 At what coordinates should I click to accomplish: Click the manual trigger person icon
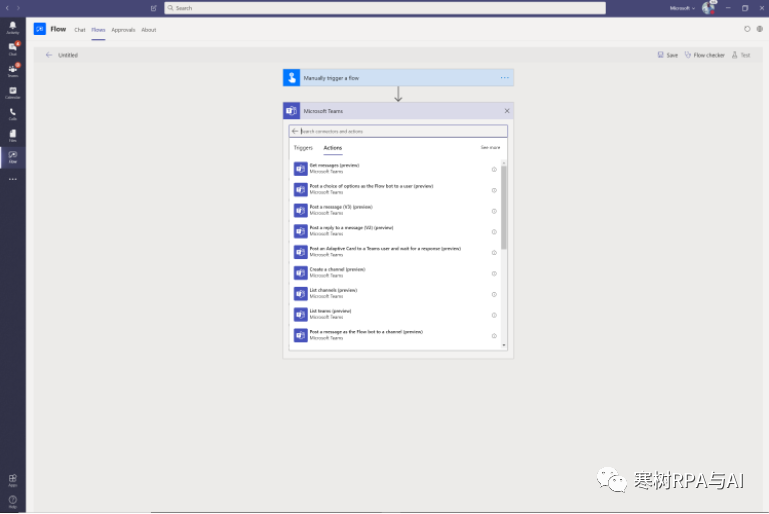291,77
